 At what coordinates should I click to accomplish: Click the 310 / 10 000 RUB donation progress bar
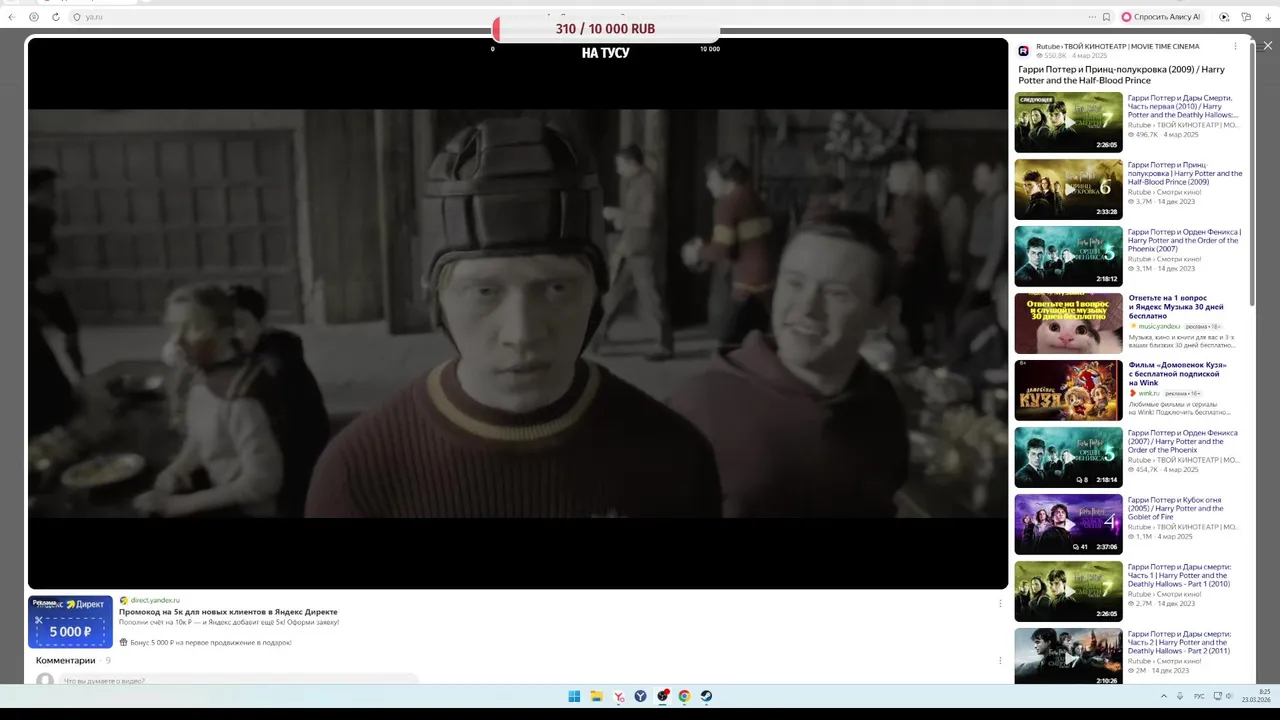pyautogui.click(x=605, y=29)
